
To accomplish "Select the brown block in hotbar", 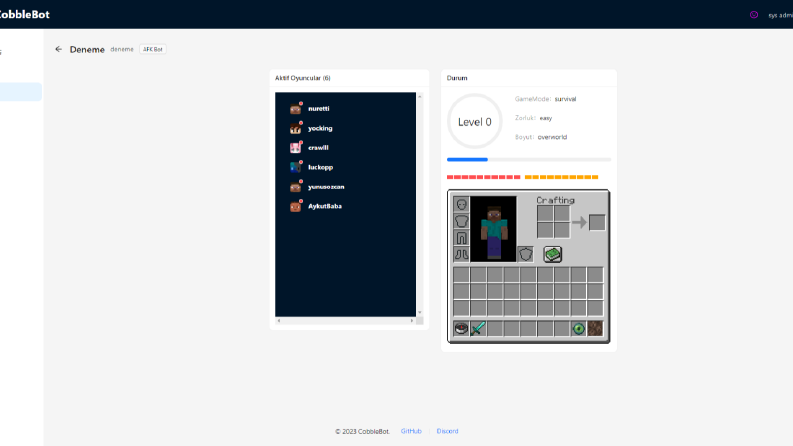I will 595,329.
